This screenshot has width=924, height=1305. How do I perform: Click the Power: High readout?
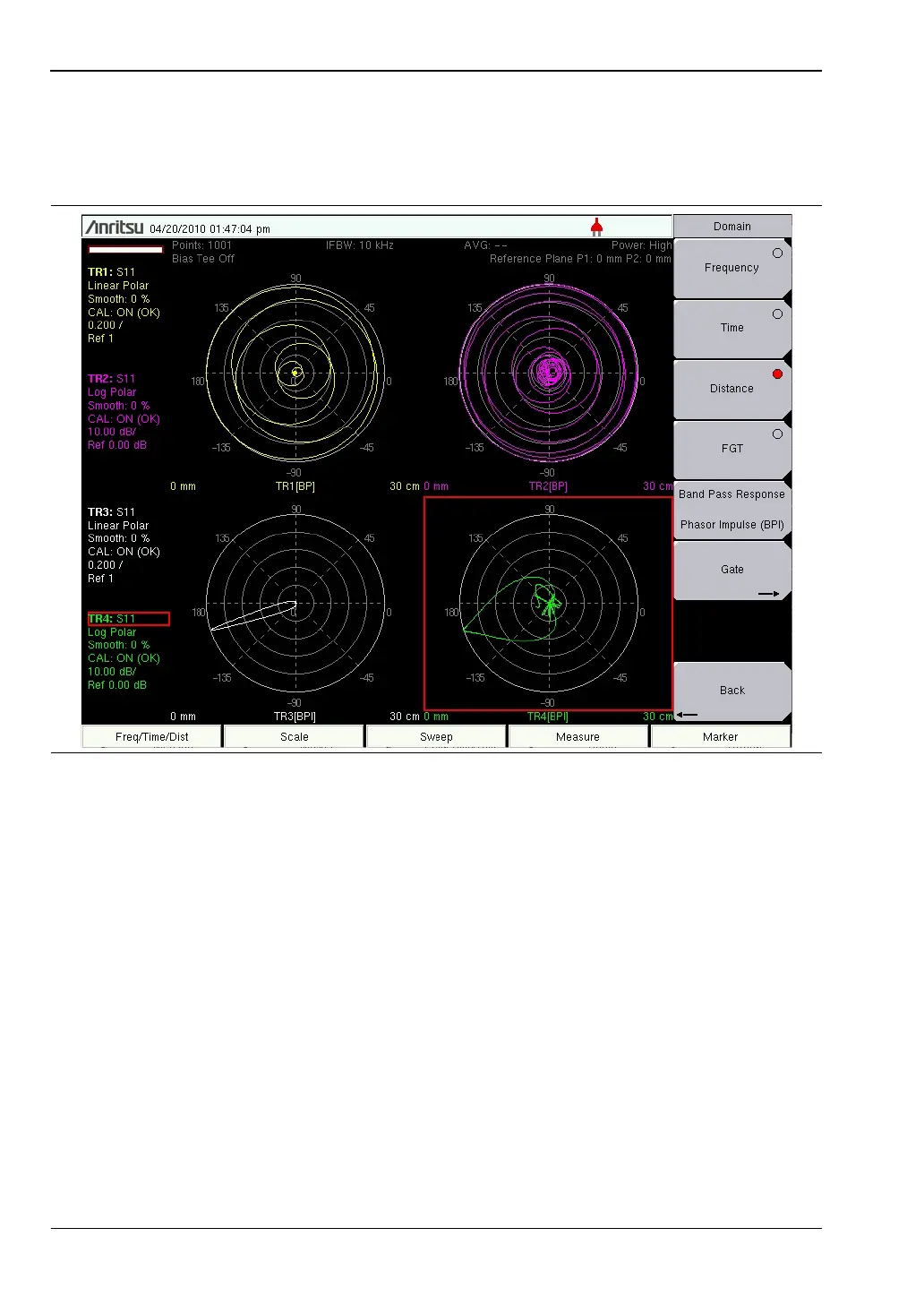click(641, 245)
